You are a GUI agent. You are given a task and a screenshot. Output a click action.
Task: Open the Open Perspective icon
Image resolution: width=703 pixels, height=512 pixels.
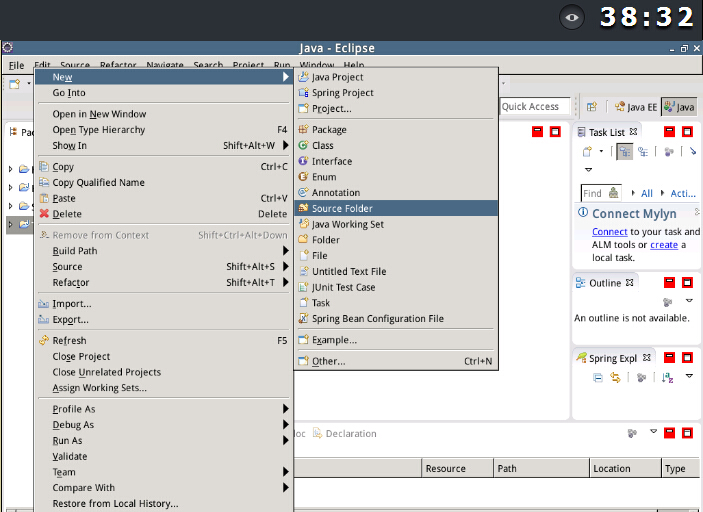coord(592,107)
